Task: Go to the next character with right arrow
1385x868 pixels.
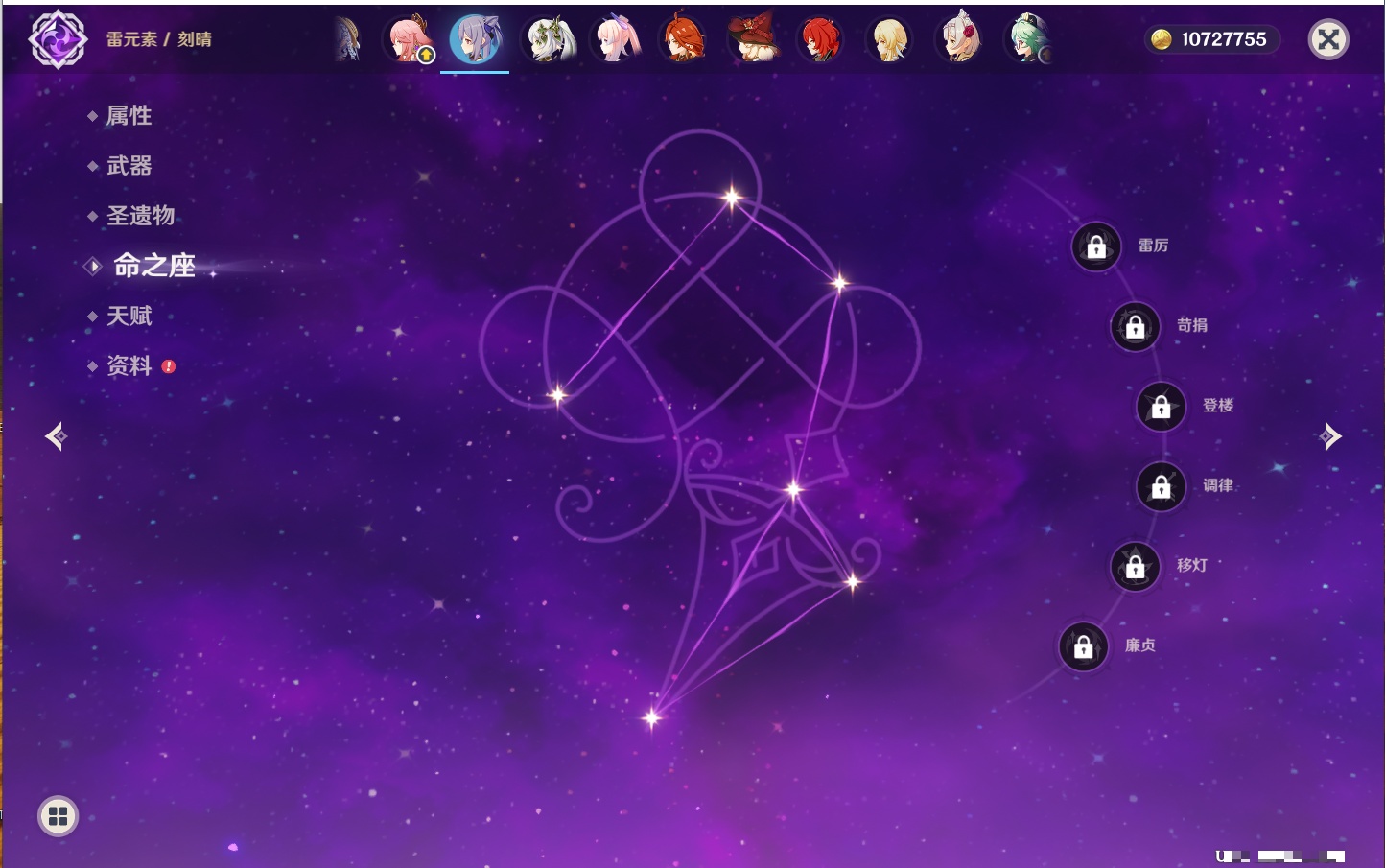Action: (x=1330, y=436)
